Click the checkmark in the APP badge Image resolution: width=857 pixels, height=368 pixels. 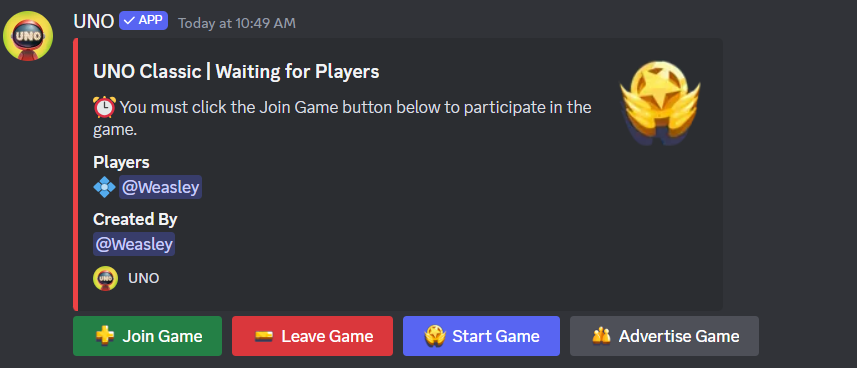[x=130, y=20]
